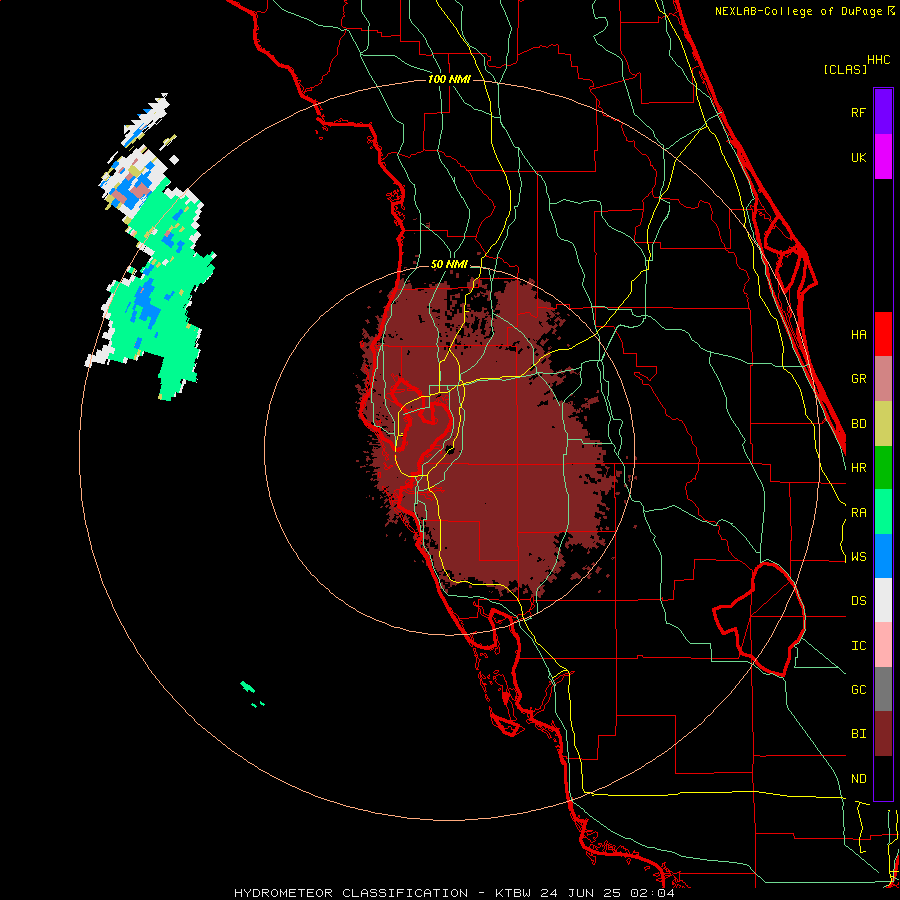Screen dimensions: 900x900
Task: Click the blue WS legend swatch
Action: pos(883,556)
